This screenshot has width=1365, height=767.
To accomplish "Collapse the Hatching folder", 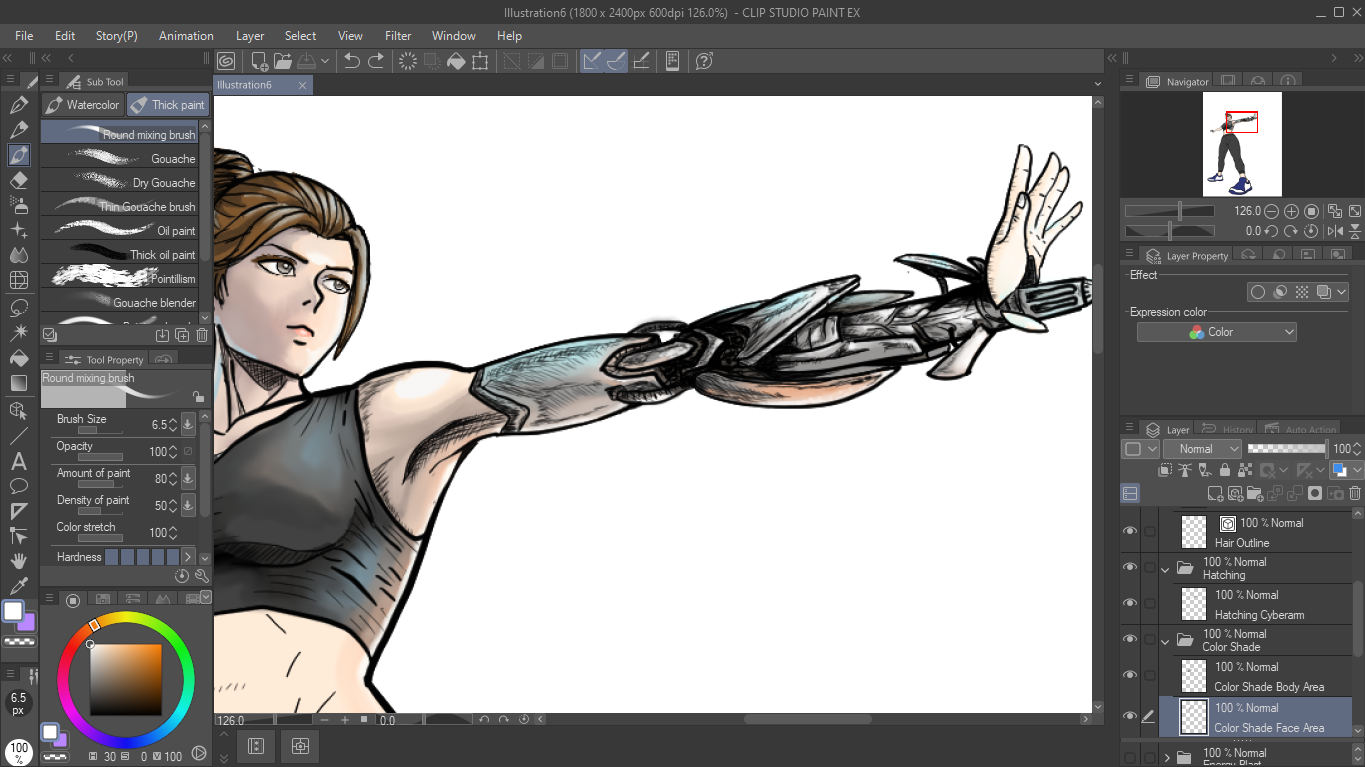I will [1165, 568].
